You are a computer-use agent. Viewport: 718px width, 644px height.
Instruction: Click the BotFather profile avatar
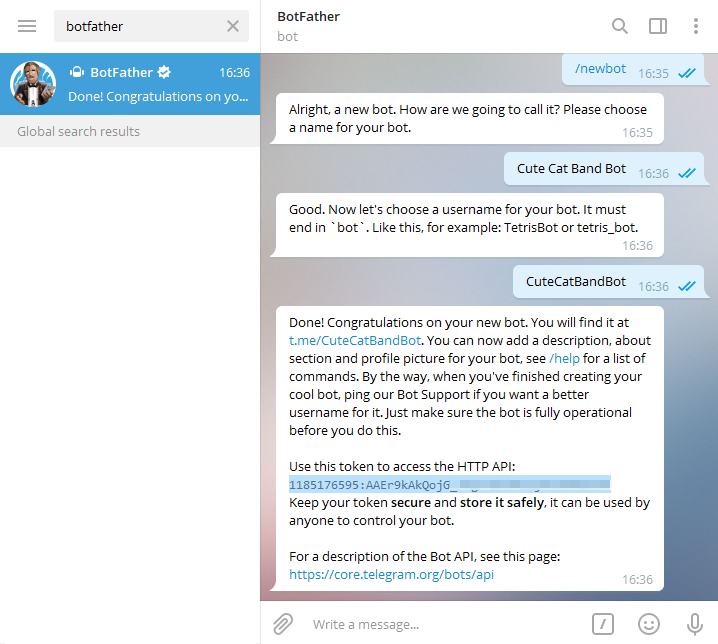(x=33, y=84)
